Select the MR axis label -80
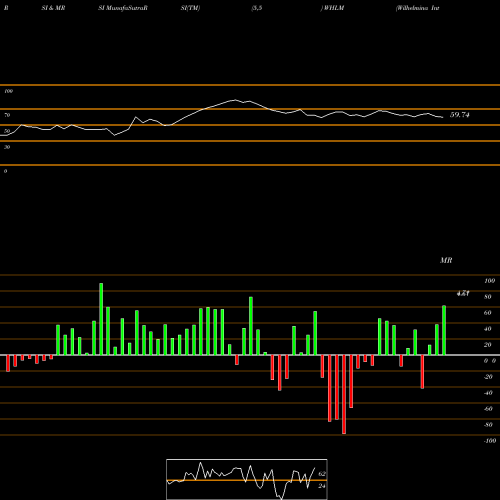 point(488,425)
